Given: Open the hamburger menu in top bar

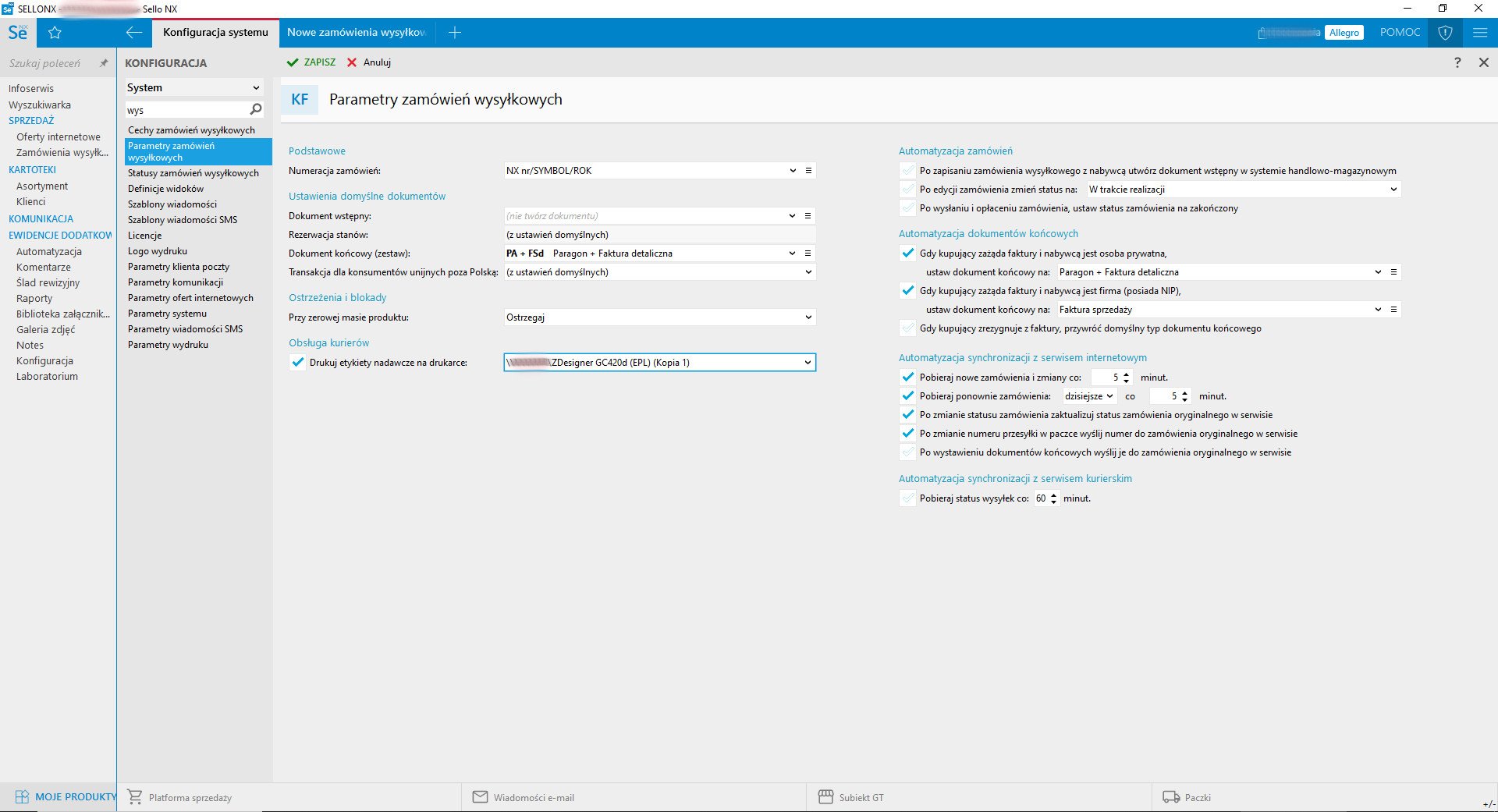Looking at the screenshot, I should click(1479, 33).
